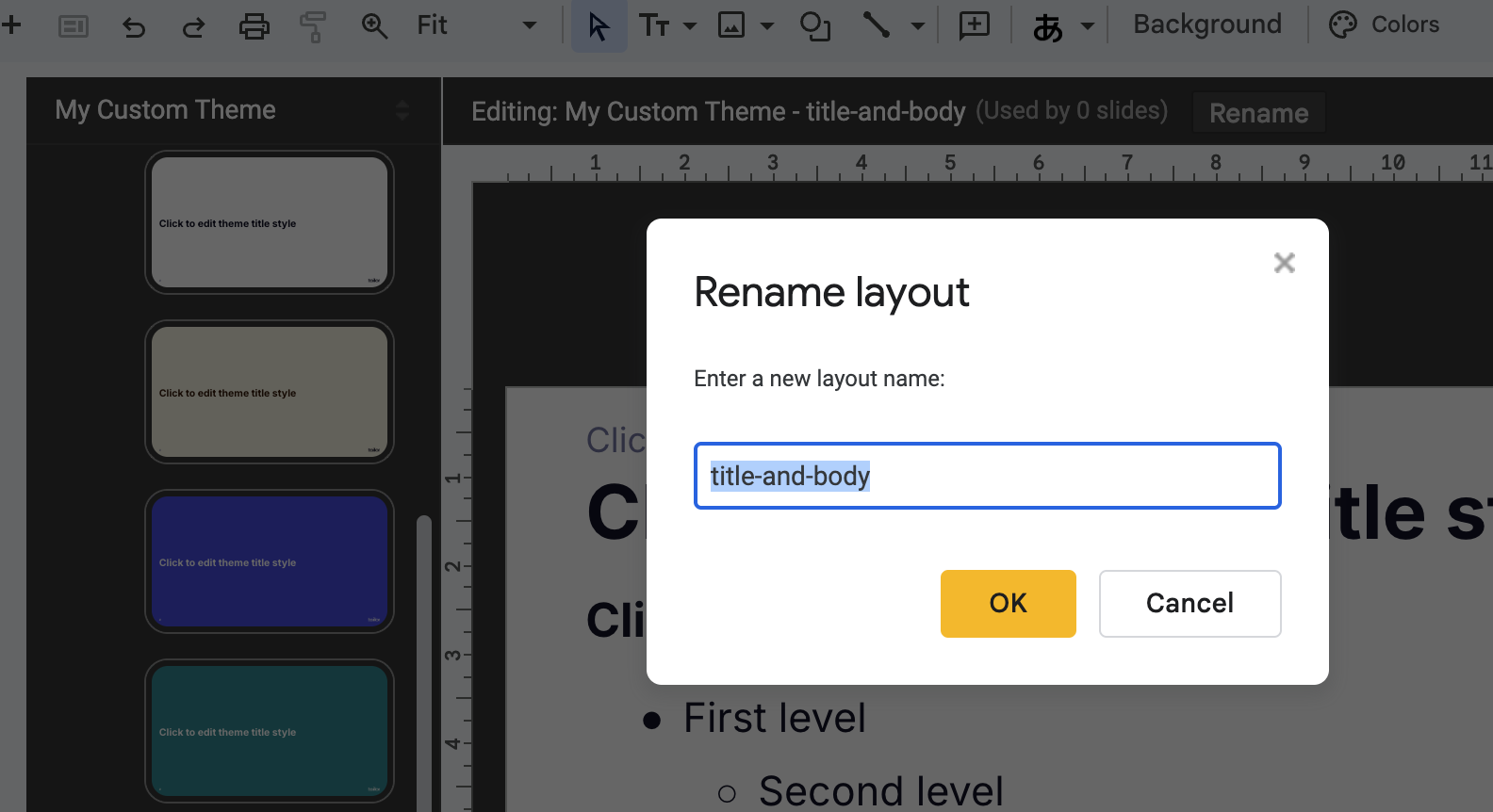Redo the last action
Screen dimensions: 1493x812
point(193,26)
